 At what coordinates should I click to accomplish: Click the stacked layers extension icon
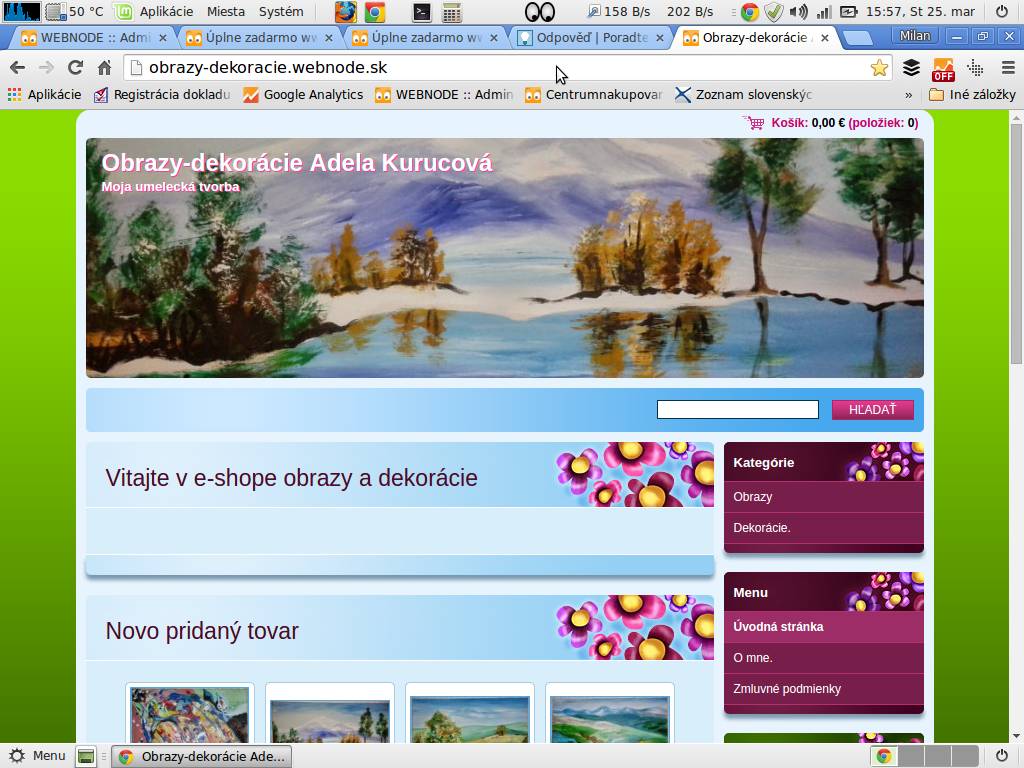coord(912,67)
